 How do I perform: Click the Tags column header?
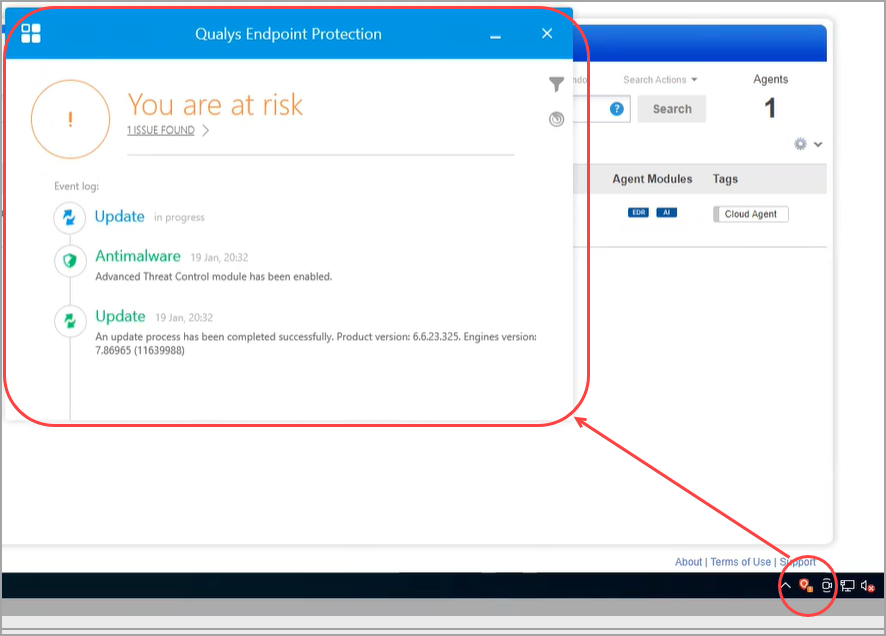pos(725,179)
